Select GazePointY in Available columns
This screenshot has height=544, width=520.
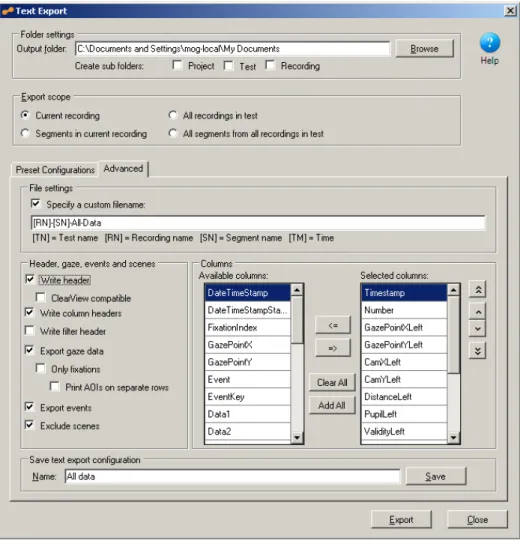point(248,362)
